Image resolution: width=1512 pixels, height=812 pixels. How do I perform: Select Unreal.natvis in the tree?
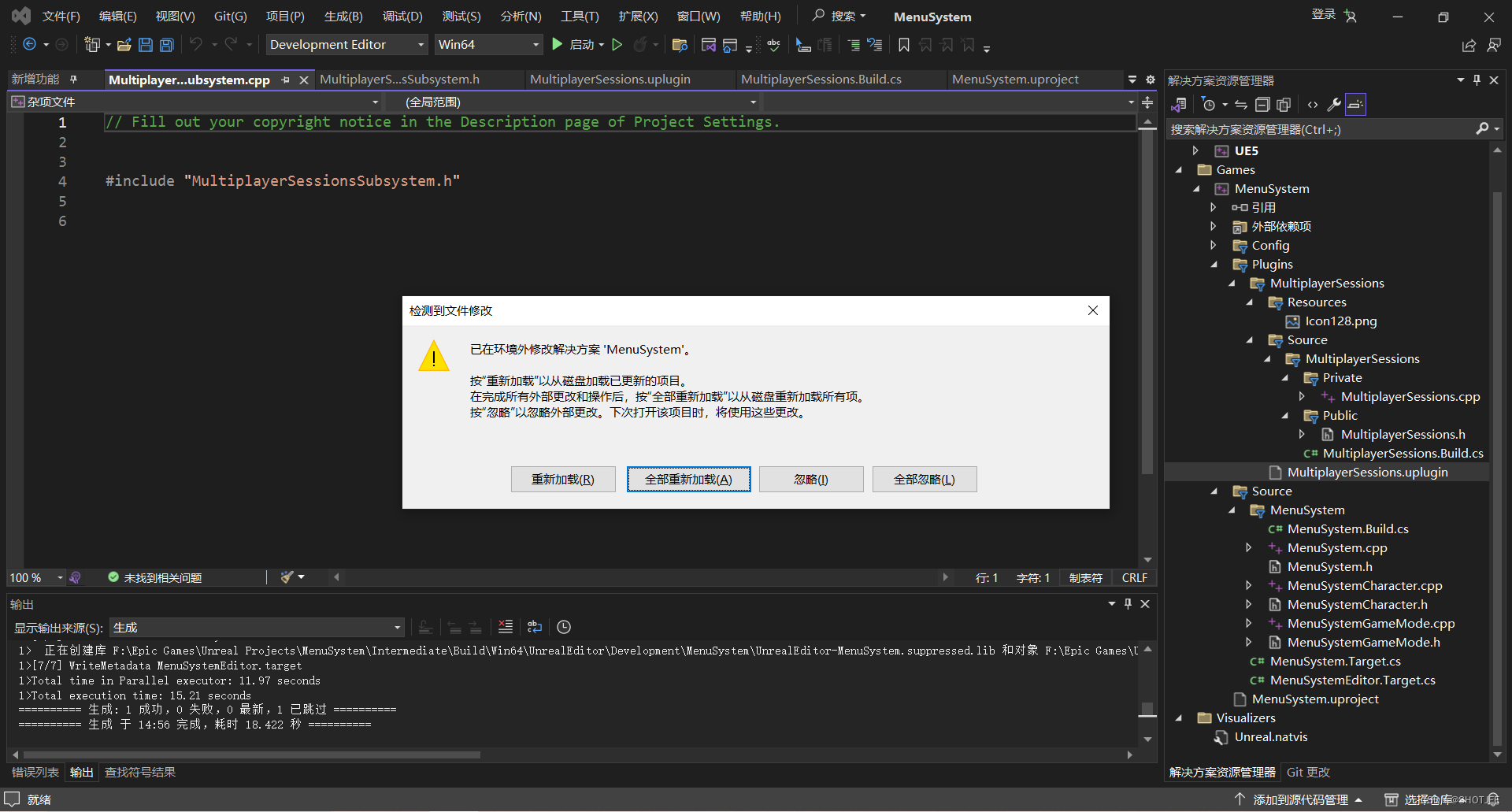click(1271, 737)
